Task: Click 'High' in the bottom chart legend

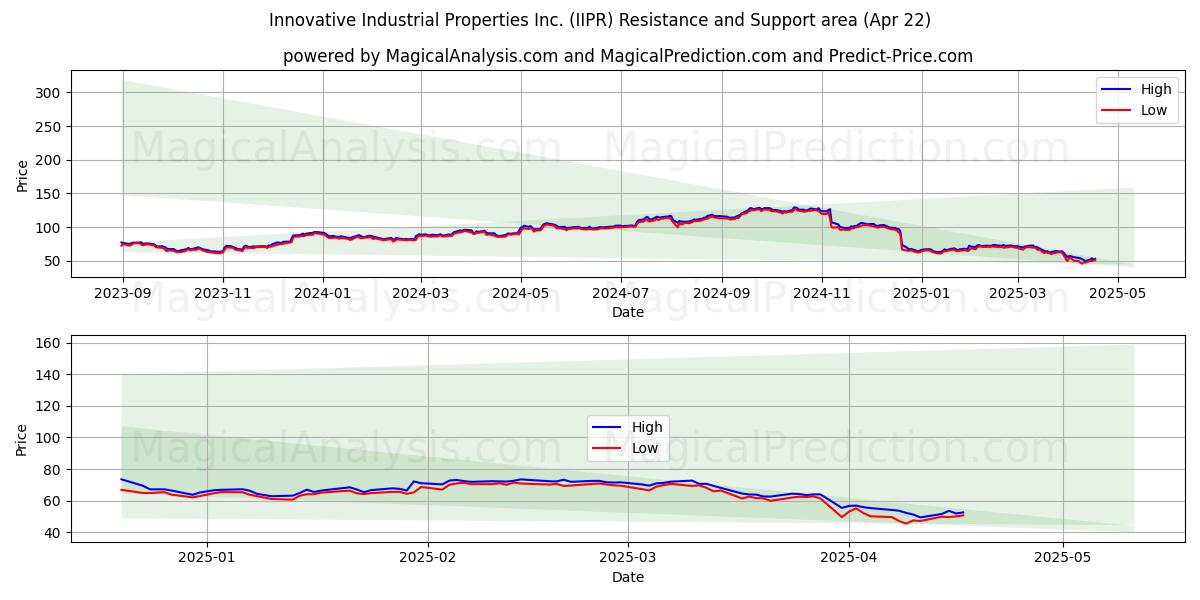Action: [647, 427]
